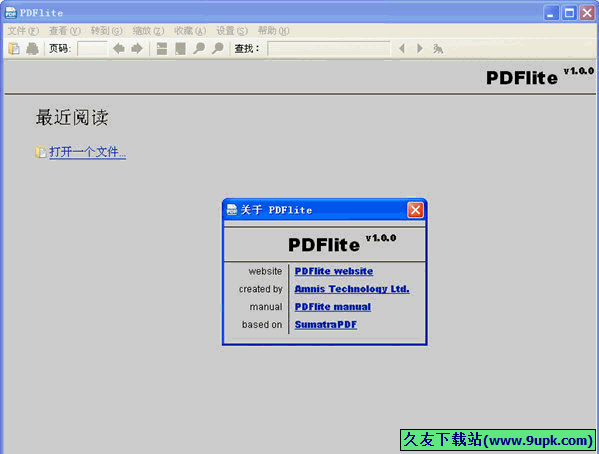Open the PDFlite website link
599x454 pixels.
(x=334, y=271)
